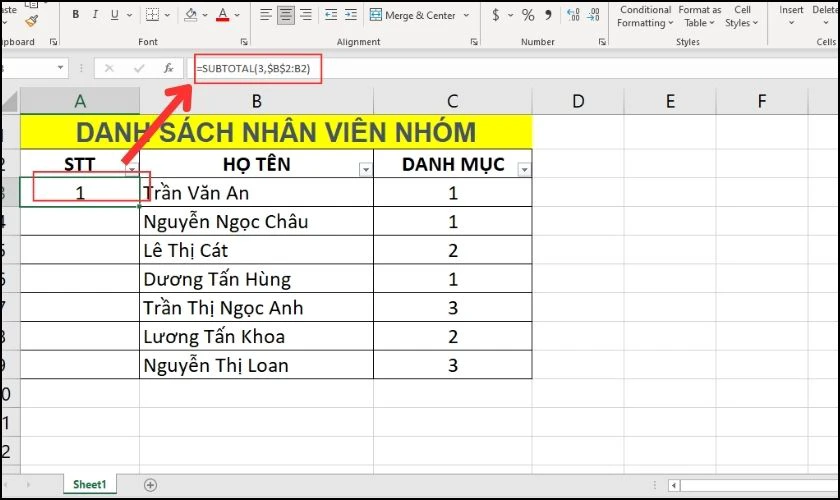Click the Format Painter brush
The height and width of the screenshot is (500, 840).
click(32, 20)
